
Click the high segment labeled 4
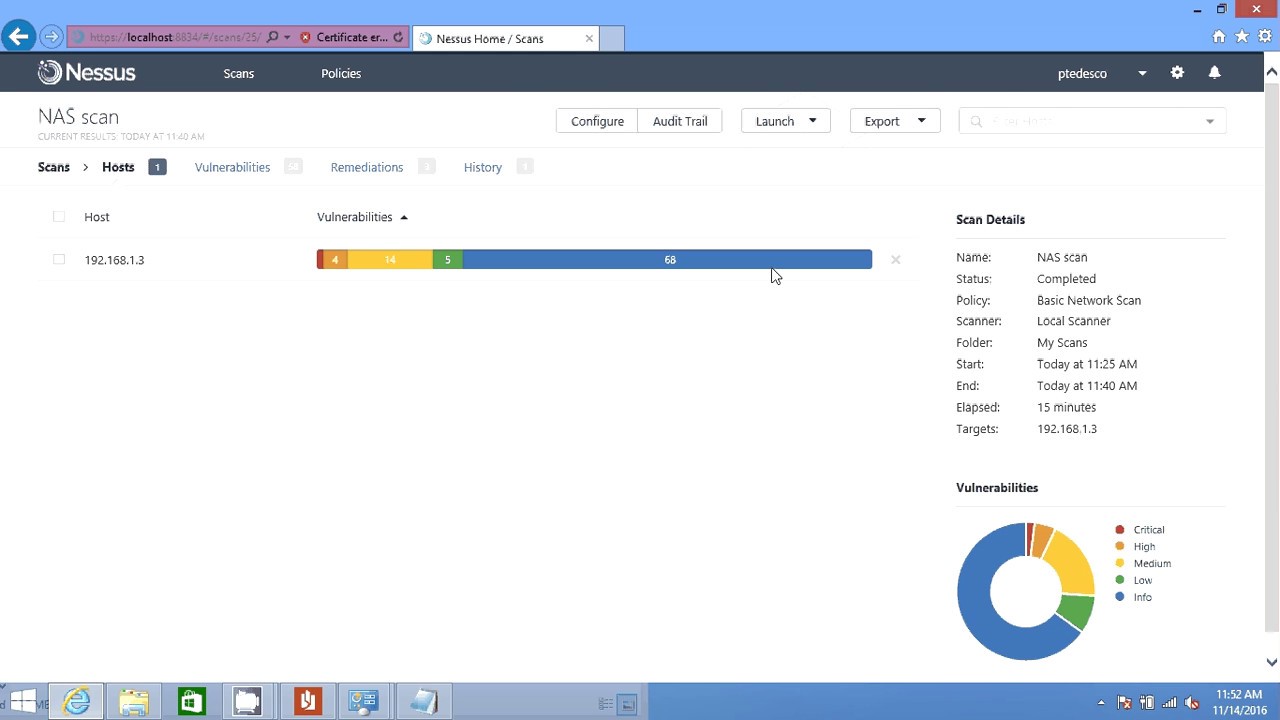tap(335, 260)
